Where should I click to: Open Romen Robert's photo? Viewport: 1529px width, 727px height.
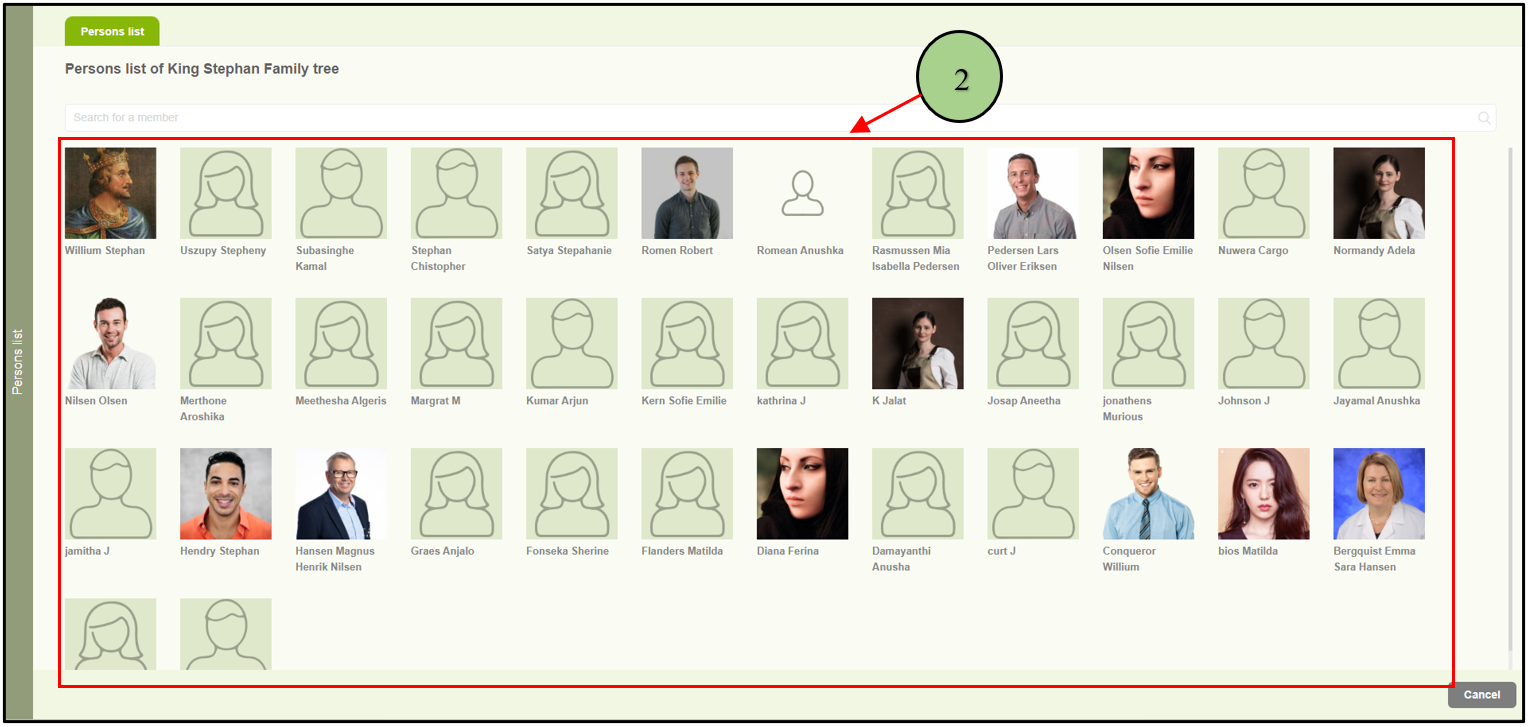687,193
